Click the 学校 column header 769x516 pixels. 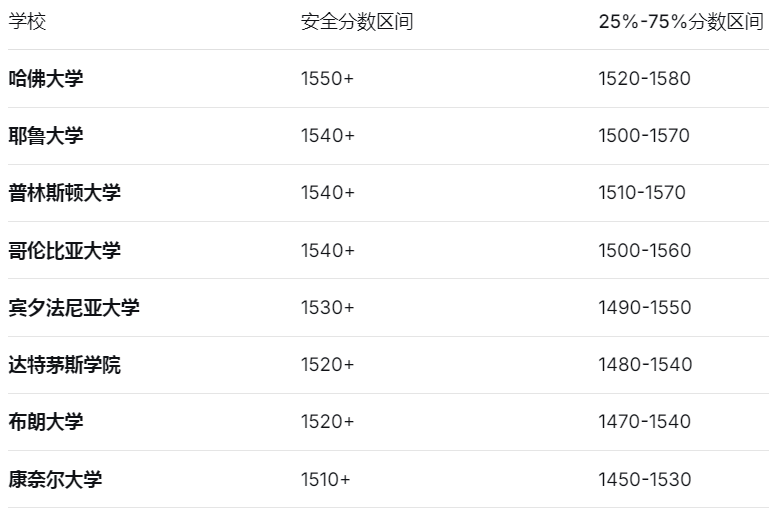(28, 22)
